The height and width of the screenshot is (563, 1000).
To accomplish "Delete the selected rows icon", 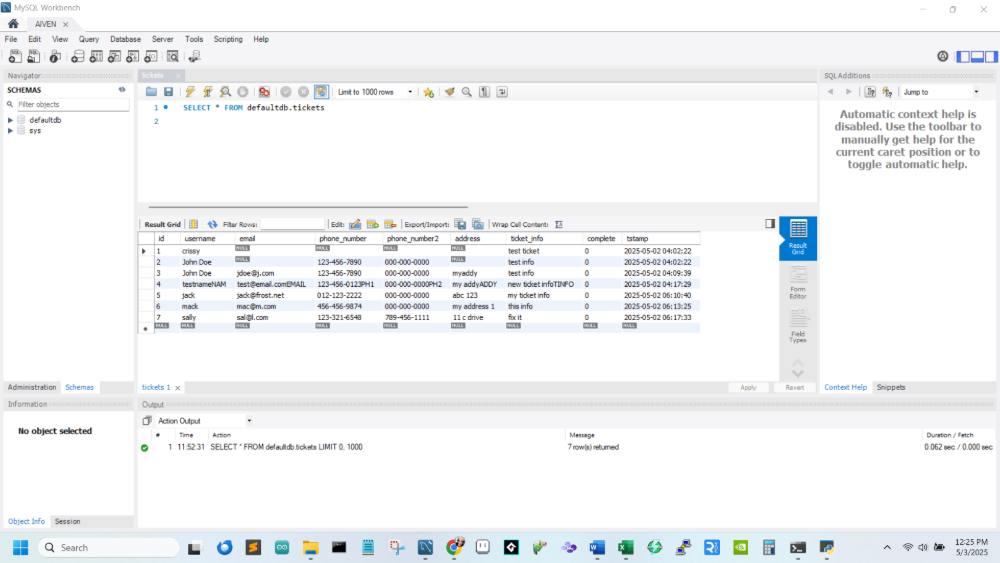I will click(390, 224).
